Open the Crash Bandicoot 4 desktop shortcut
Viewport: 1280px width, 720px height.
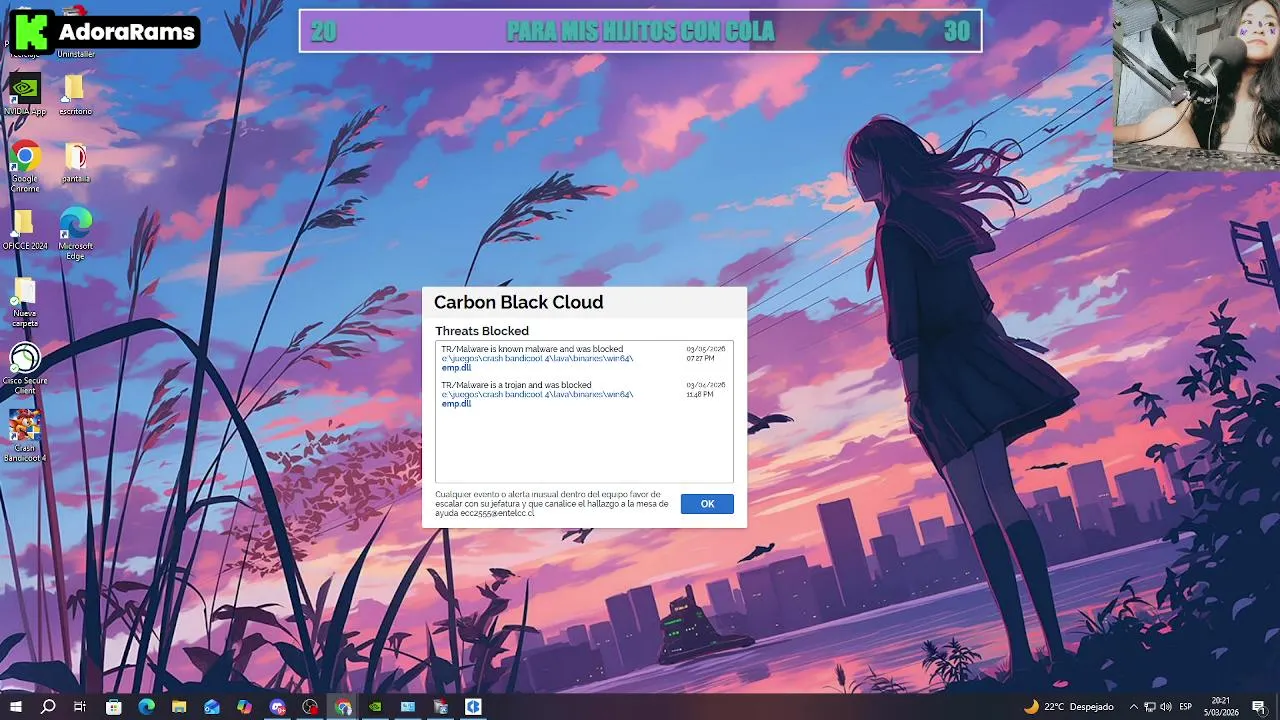25,436
